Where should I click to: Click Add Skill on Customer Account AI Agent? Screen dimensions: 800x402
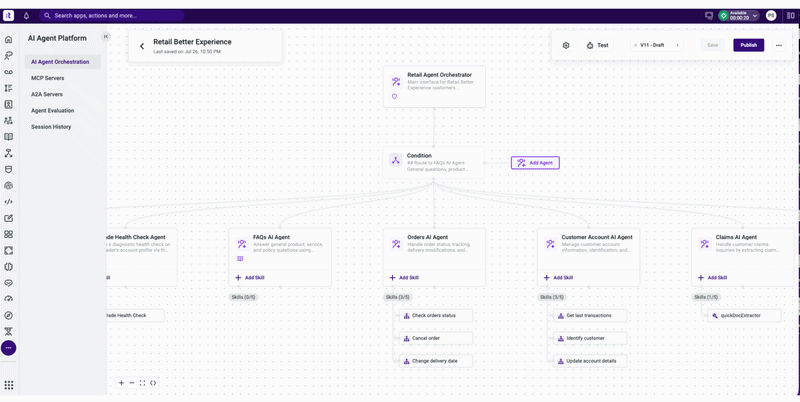pyautogui.click(x=558, y=278)
